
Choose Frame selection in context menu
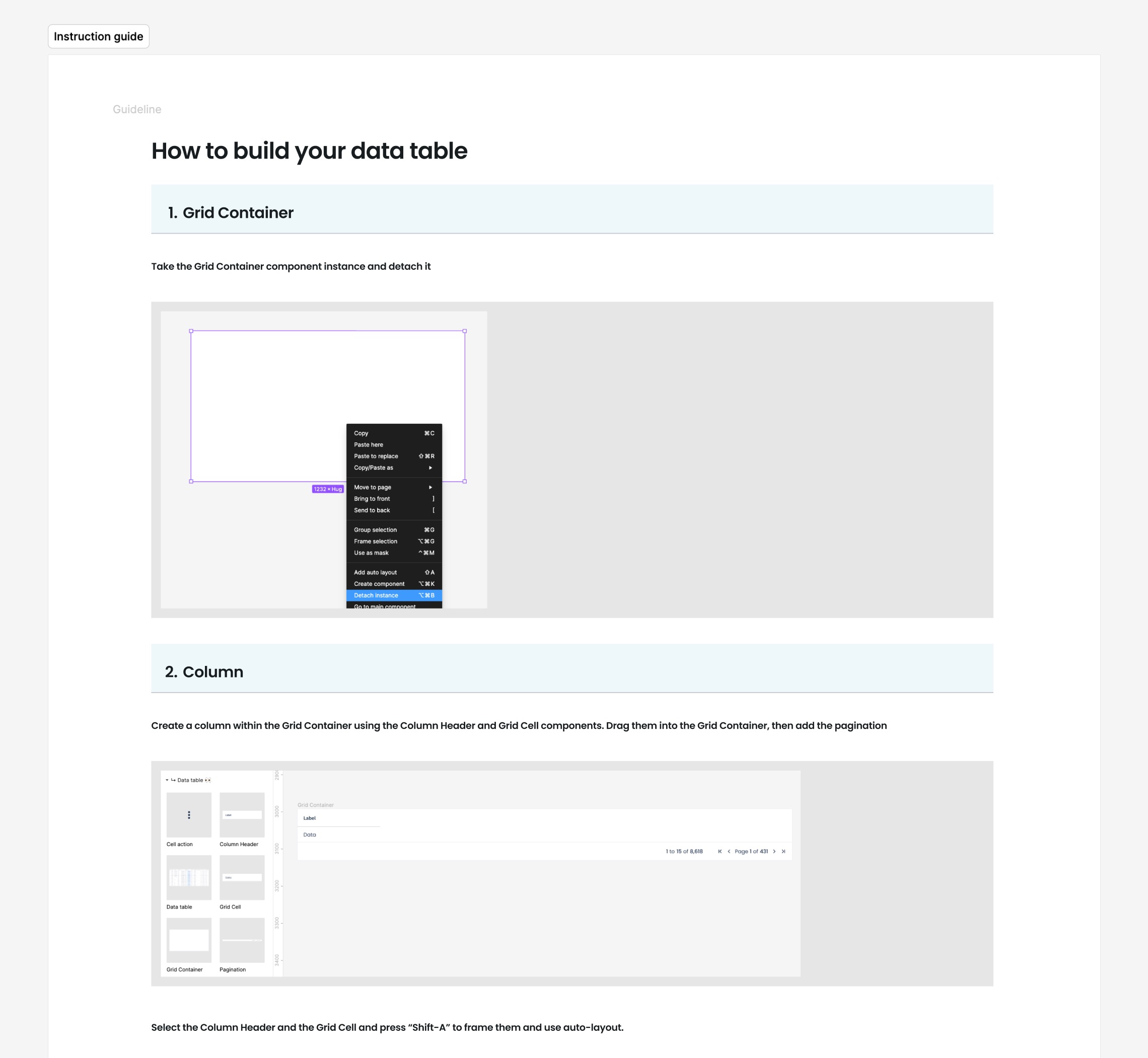coord(394,541)
